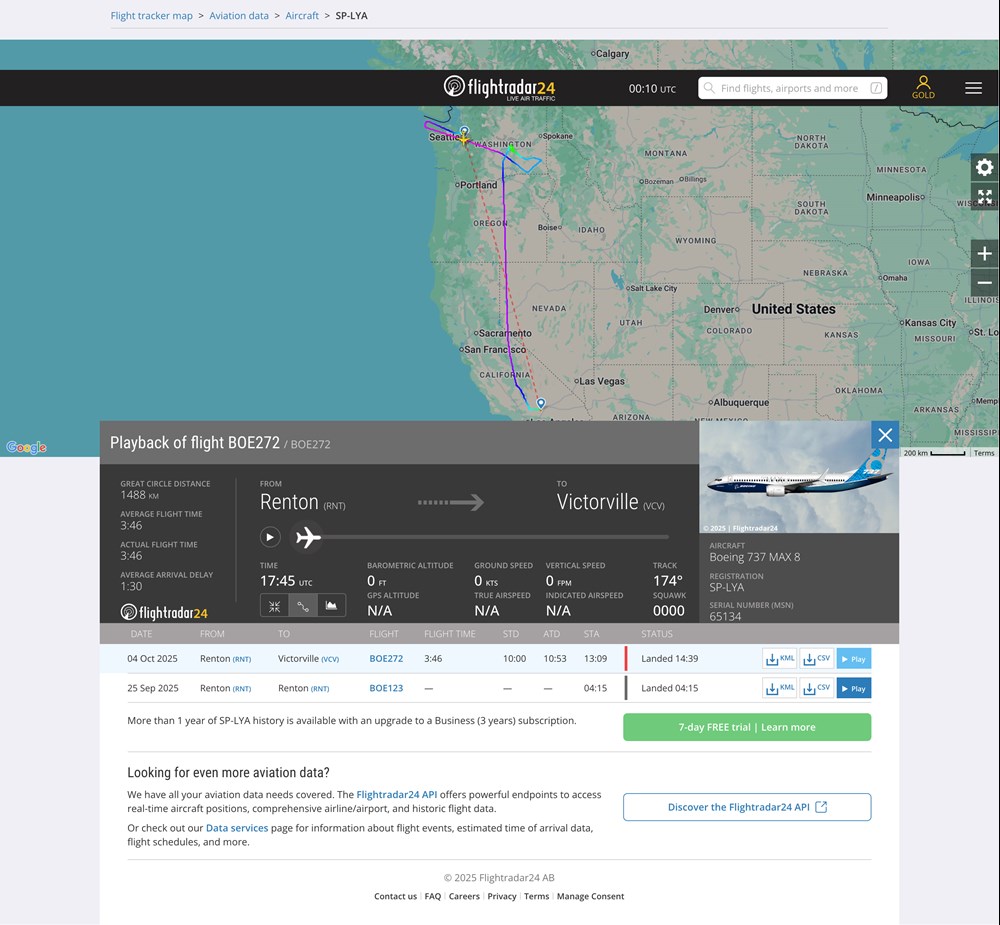Open the GOLD account icon
This screenshot has width=1000, height=925.
pos(923,87)
